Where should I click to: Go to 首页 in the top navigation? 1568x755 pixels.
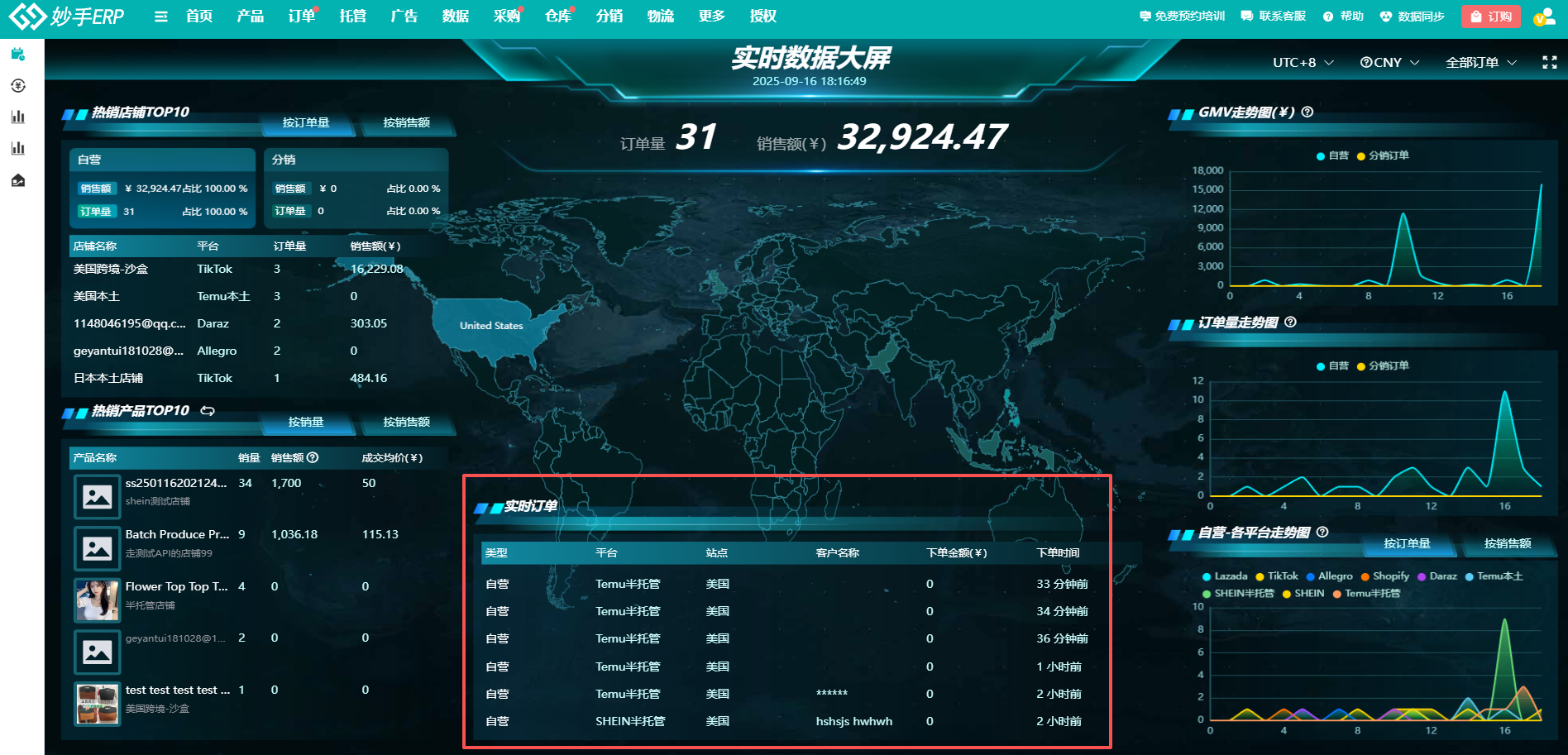click(x=199, y=17)
